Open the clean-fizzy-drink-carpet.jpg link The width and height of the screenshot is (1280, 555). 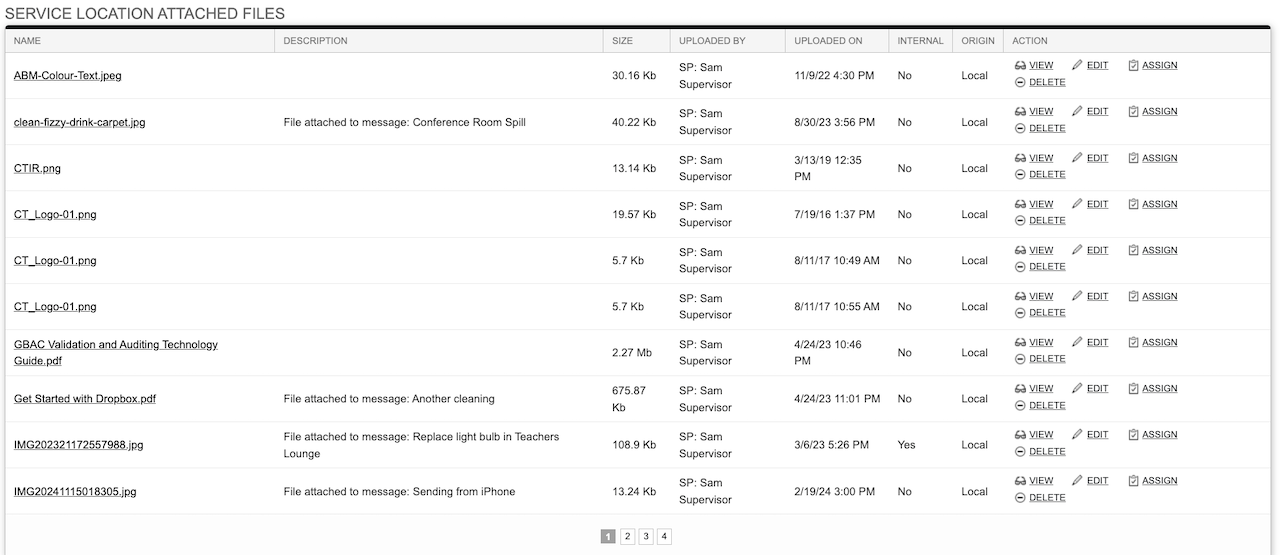click(x=79, y=122)
